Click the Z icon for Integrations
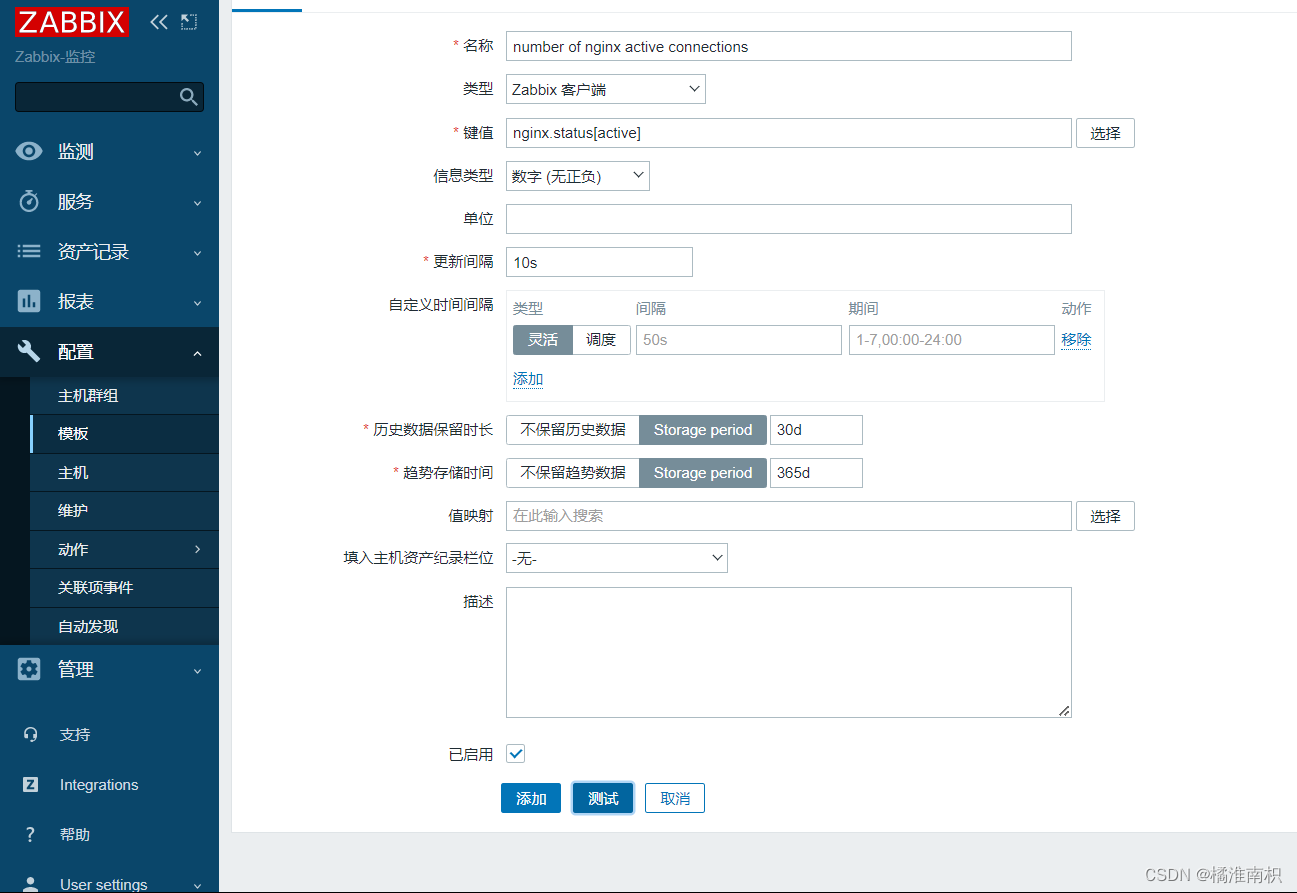This screenshot has height=893, width=1297. tap(30, 784)
